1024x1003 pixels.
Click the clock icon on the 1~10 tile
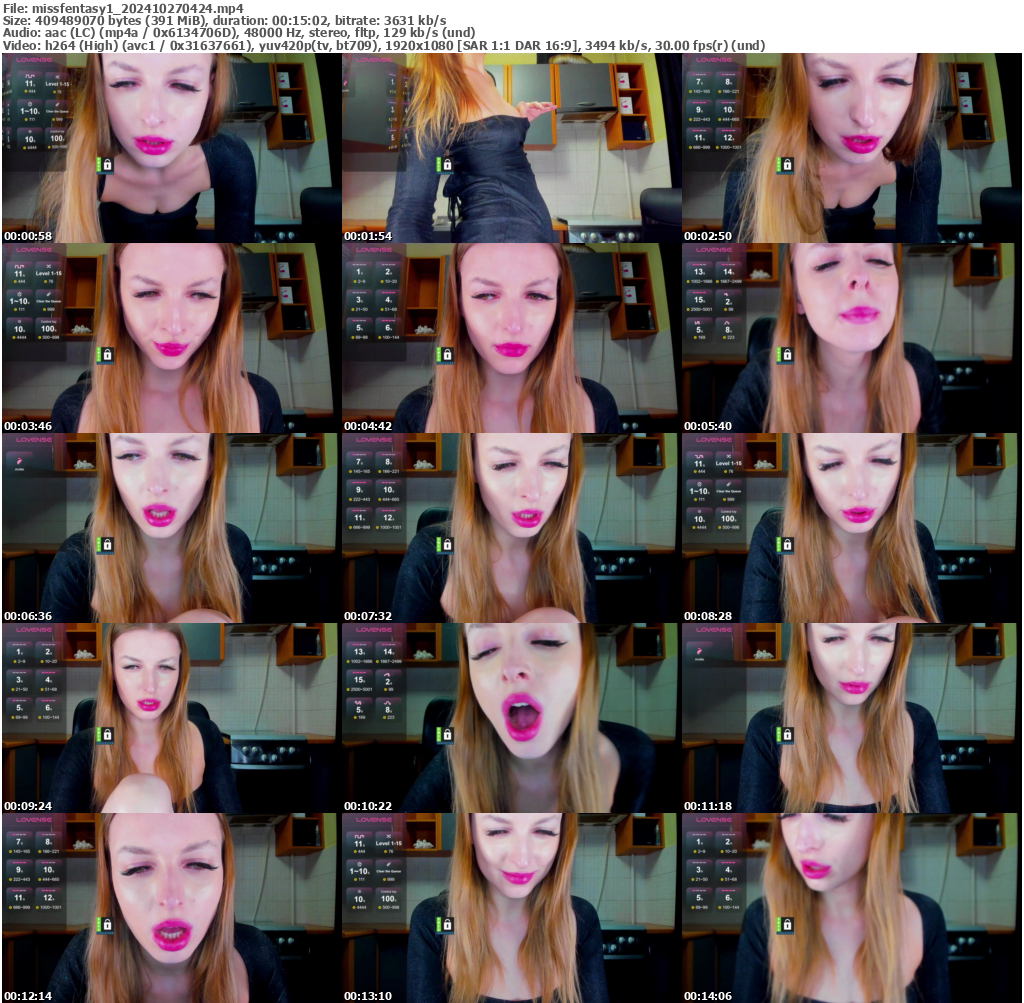[30, 103]
